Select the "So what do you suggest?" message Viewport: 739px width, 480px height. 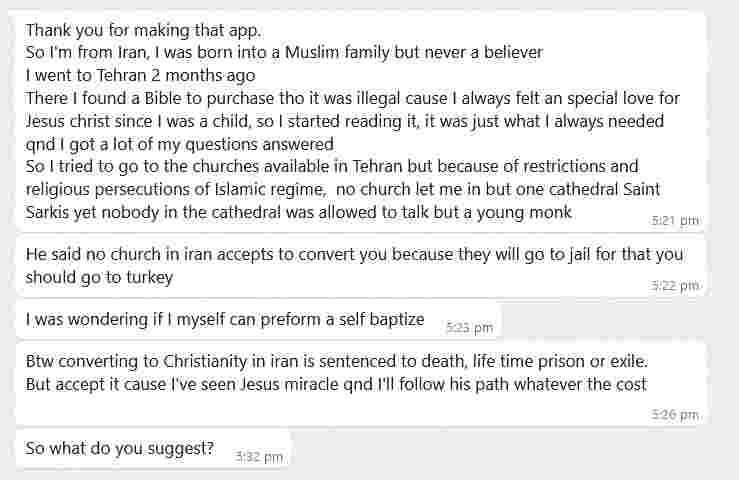tap(120, 448)
